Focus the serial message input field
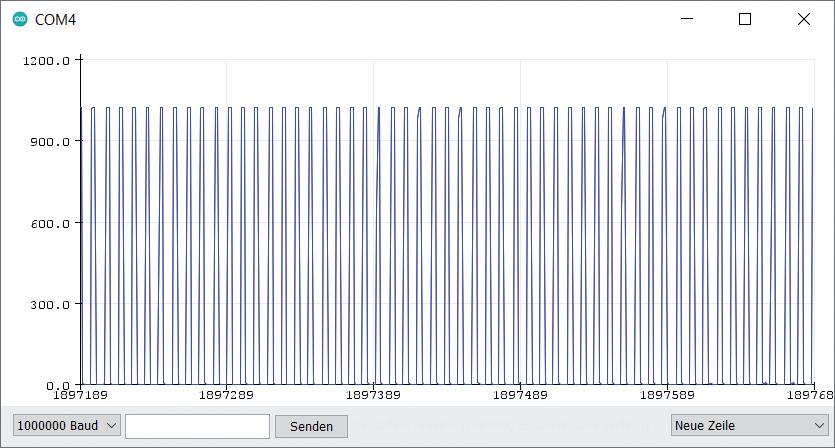Image resolution: width=835 pixels, height=448 pixels. pyautogui.click(x=198, y=427)
